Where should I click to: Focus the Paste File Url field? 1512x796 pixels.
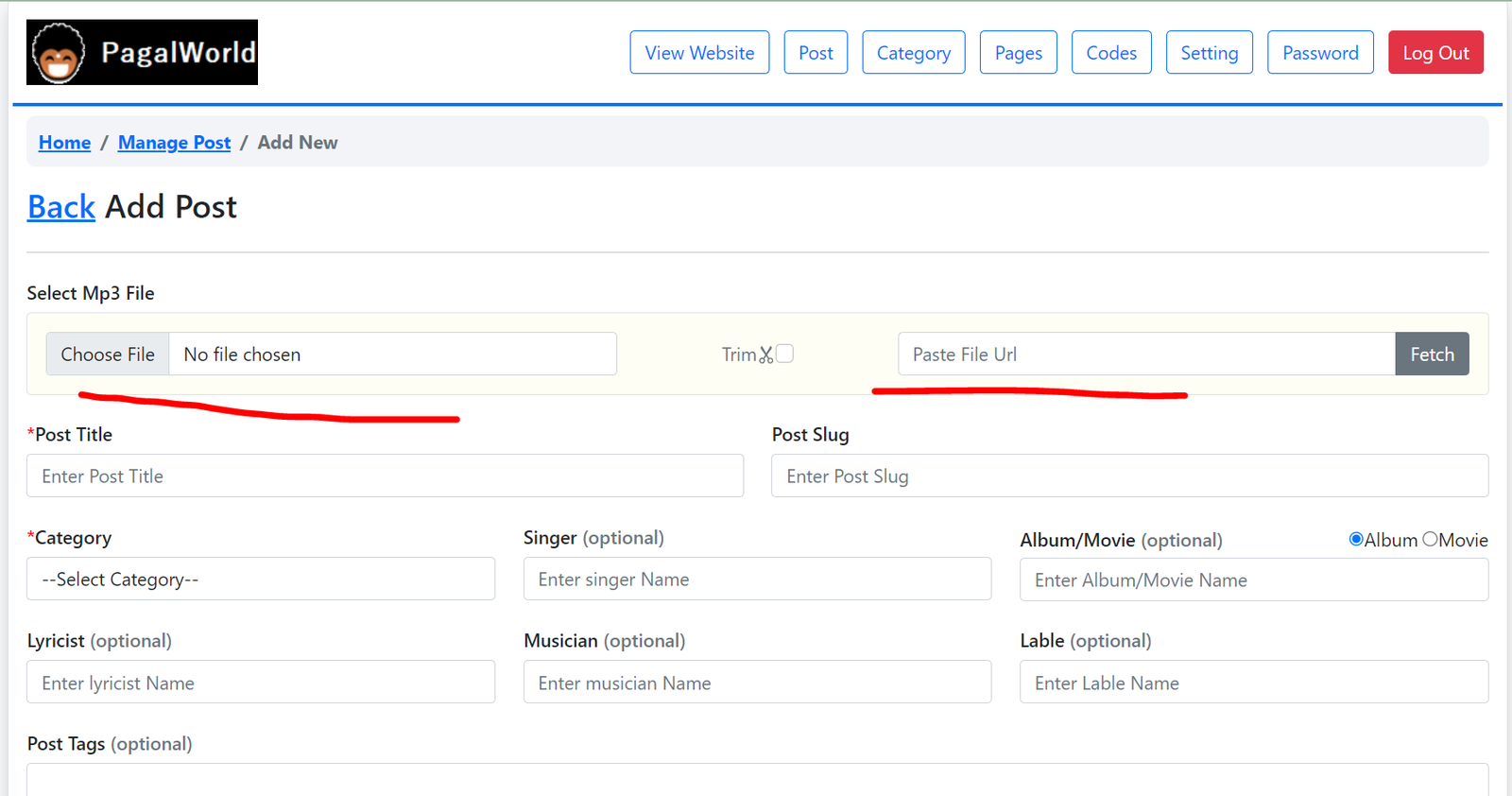tap(1145, 354)
